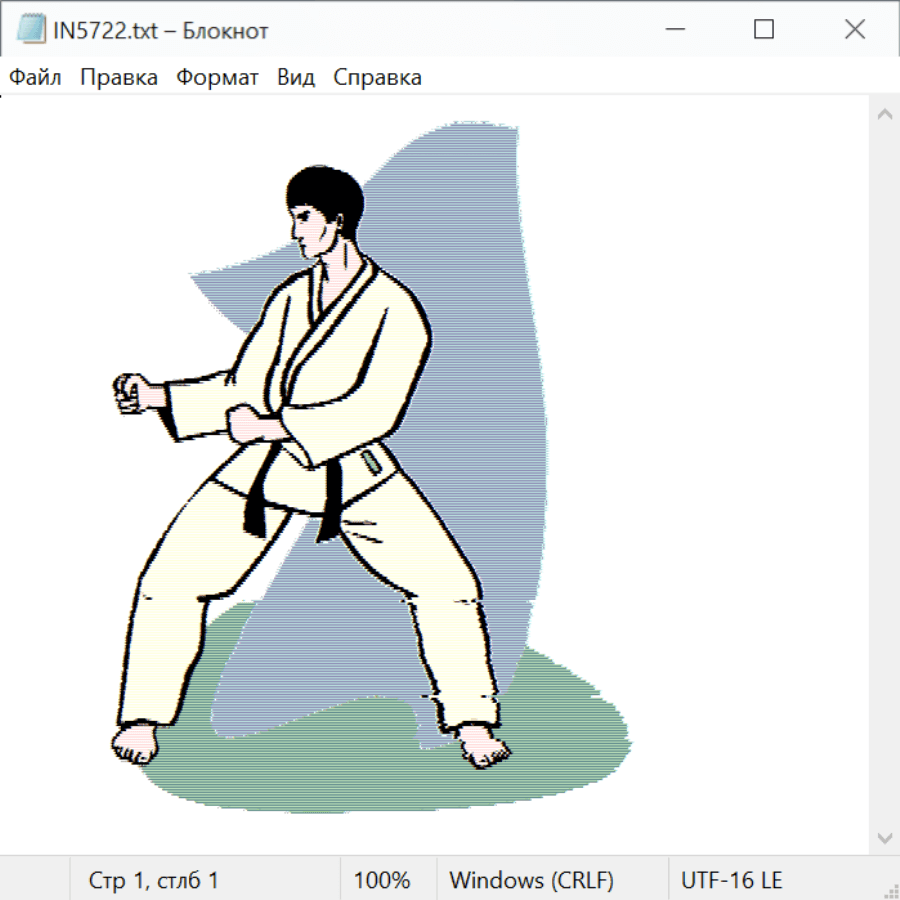Click the 100% zoom indicator
Image resolution: width=900 pixels, height=900 pixels.
pos(382,881)
